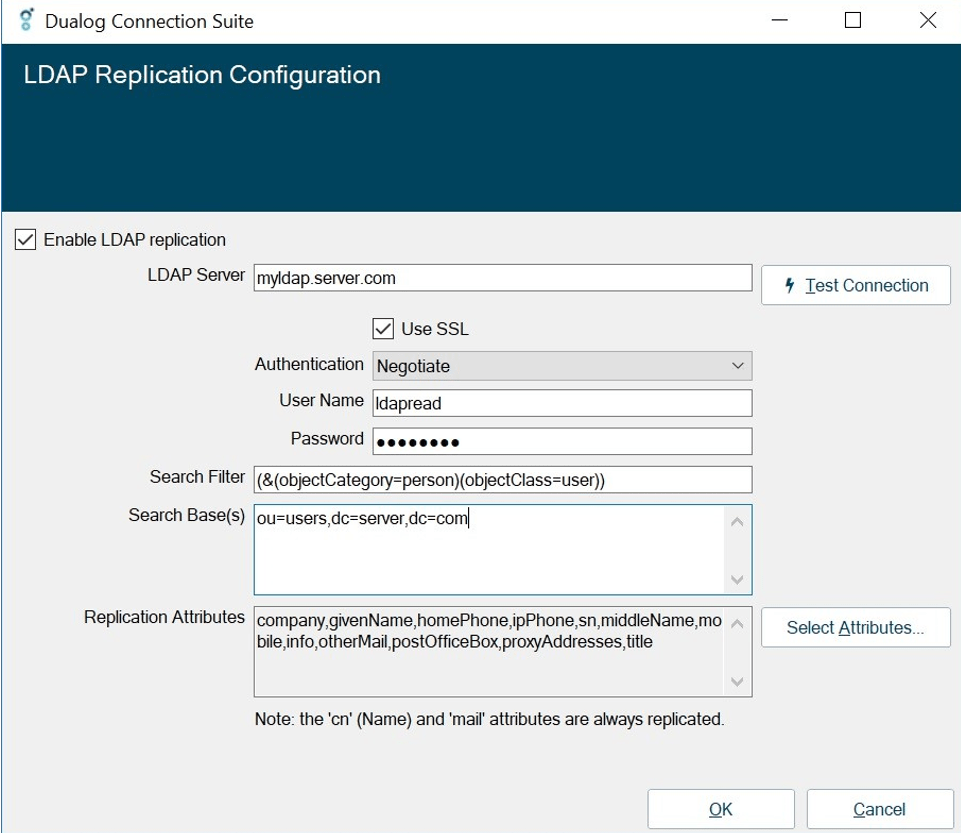Disable the Enable LDAP replication checkbox
Viewport: 961px width, 833px height.
point(25,239)
